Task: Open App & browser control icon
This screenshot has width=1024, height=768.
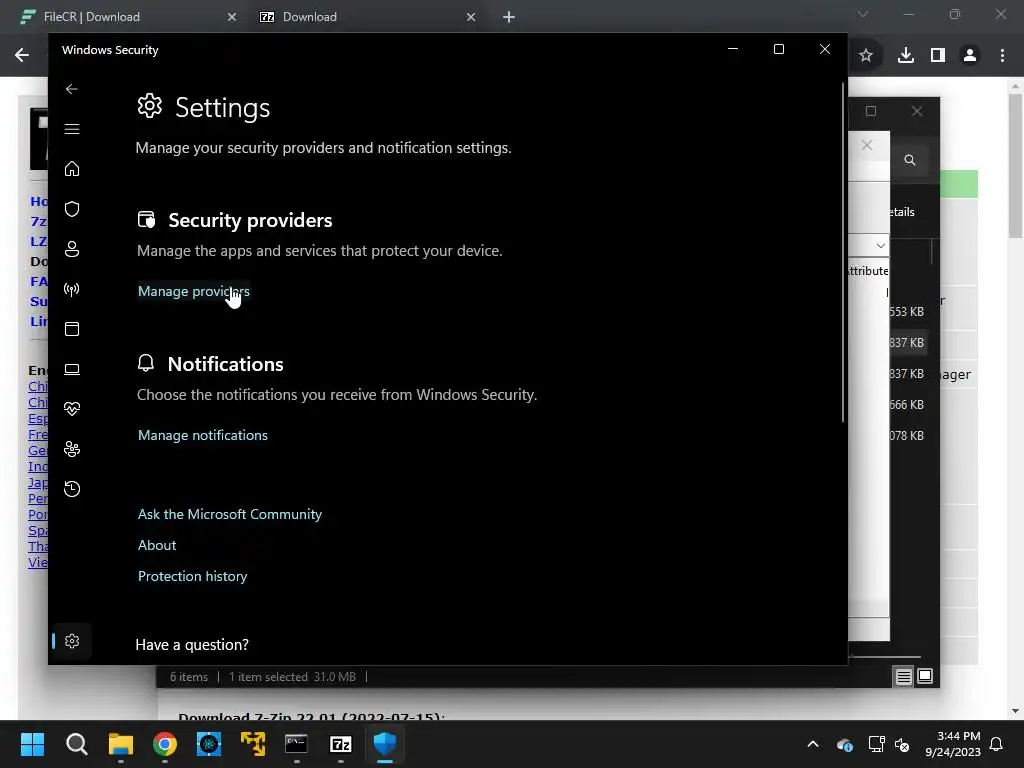Action: (x=72, y=329)
